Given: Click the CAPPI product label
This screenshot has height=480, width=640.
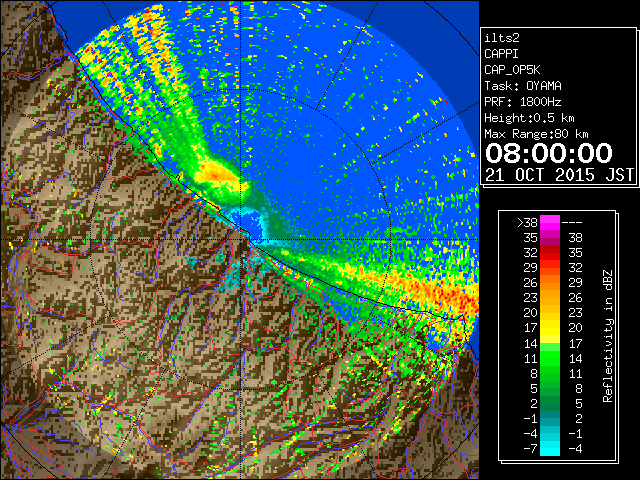Looking at the screenshot, I should click(501, 54).
